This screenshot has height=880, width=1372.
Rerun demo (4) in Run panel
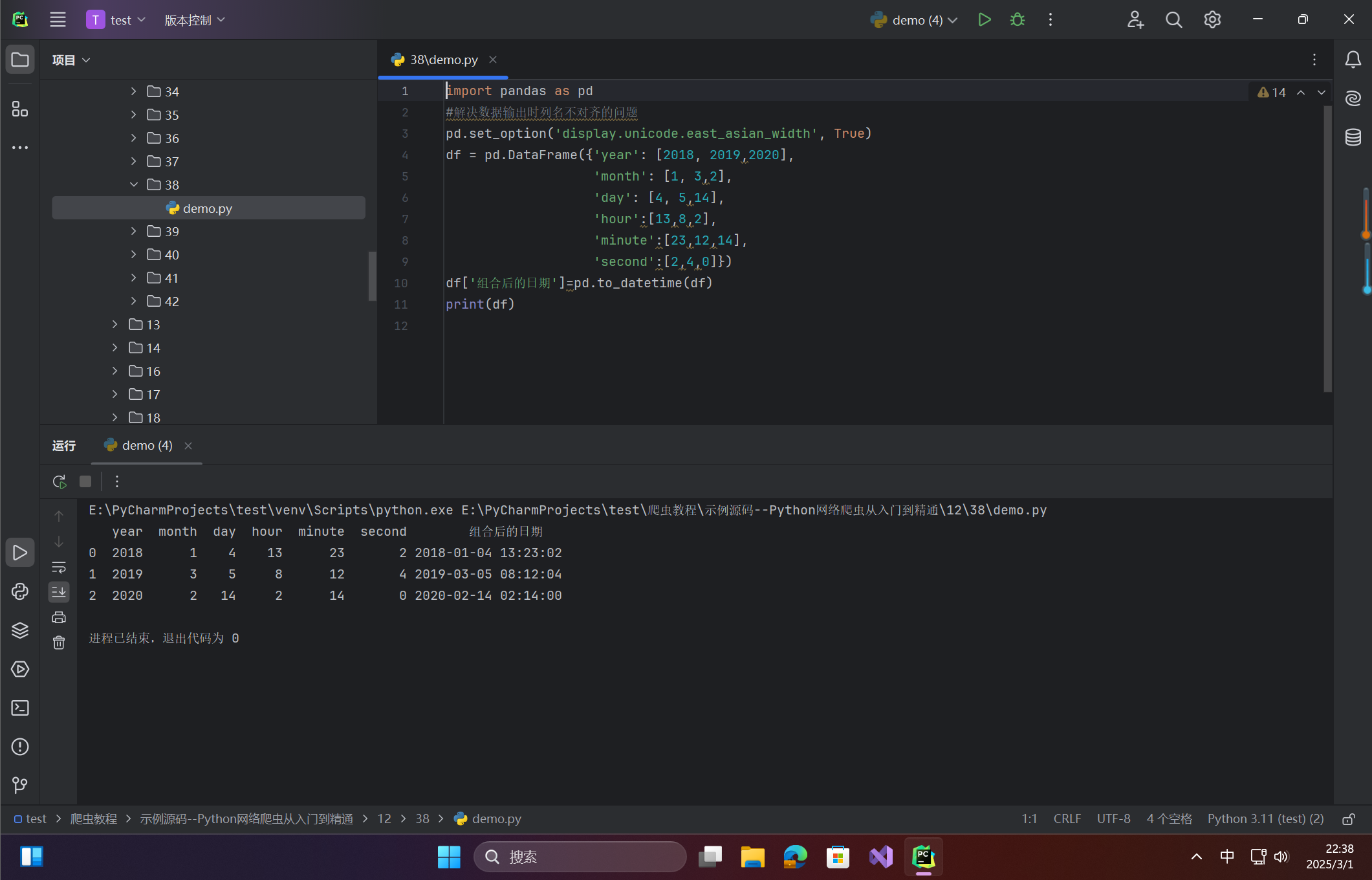pyautogui.click(x=59, y=481)
